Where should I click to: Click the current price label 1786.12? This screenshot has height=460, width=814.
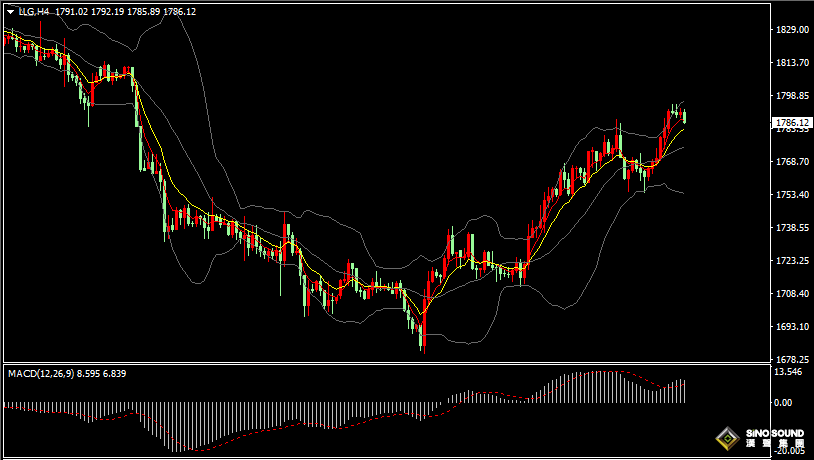coord(792,123)
